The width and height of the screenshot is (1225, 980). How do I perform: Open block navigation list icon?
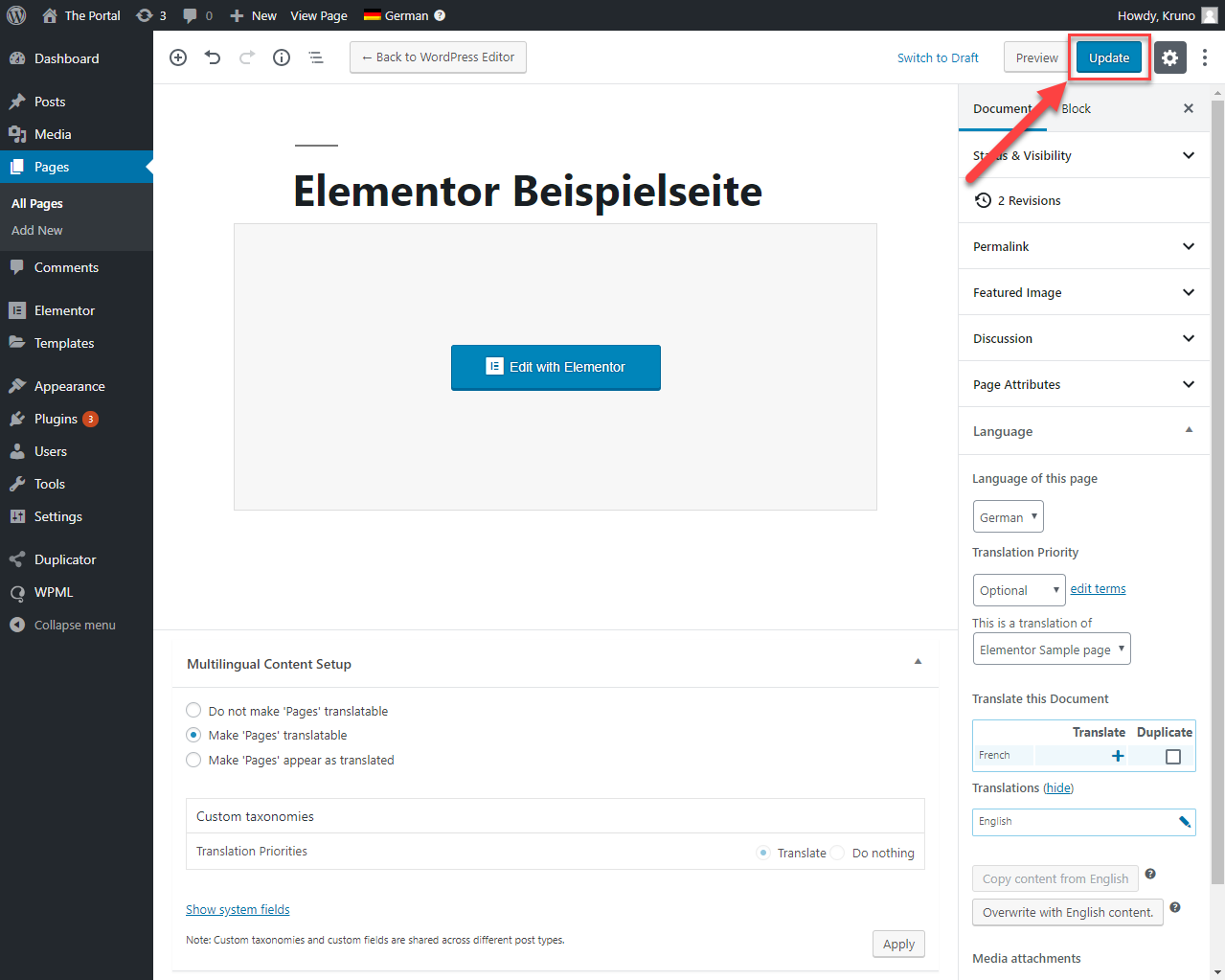[316, 57]
